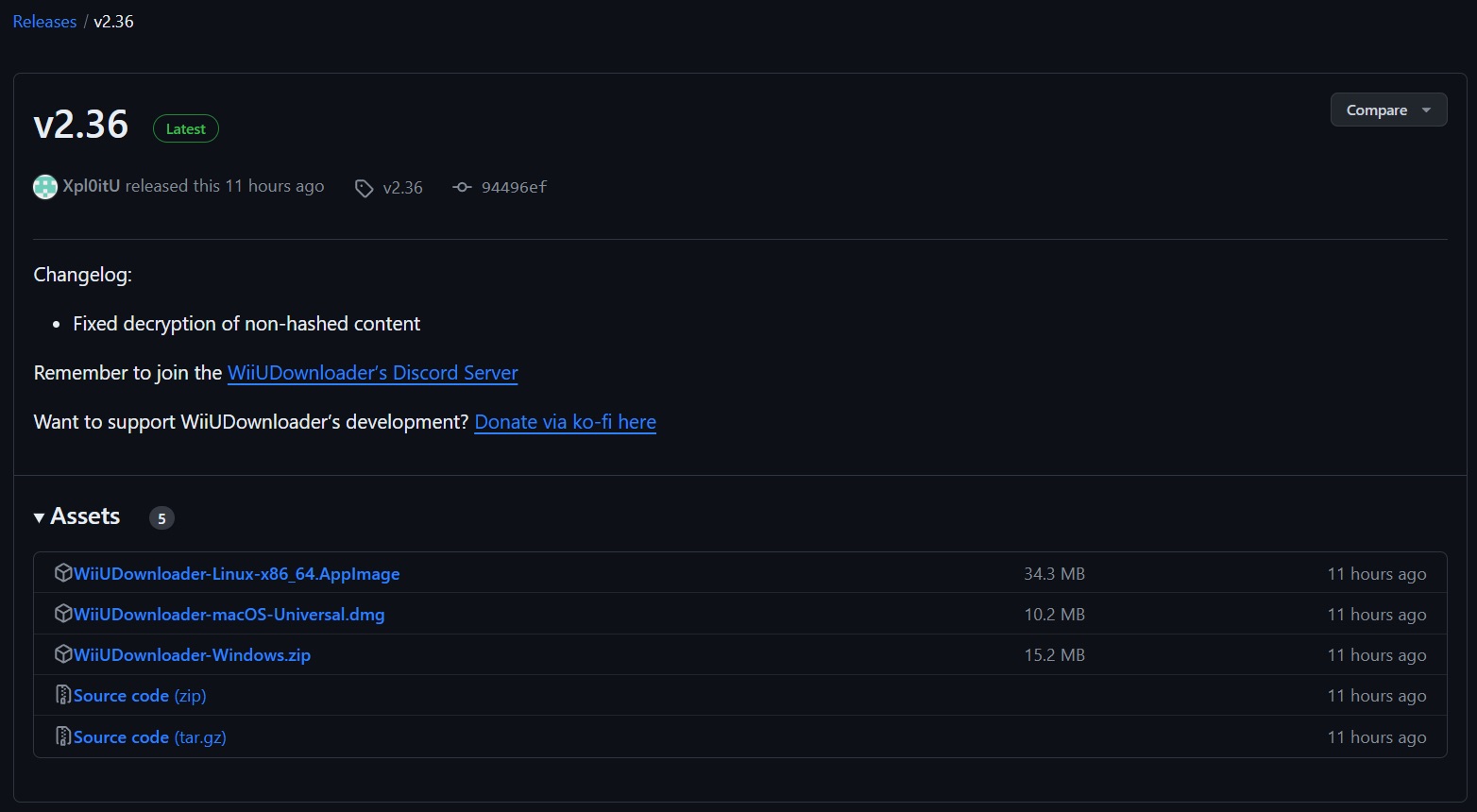Click Xpl0itU's avatar image
This screenshot has width=1477, height=812.
click(45, 187)
